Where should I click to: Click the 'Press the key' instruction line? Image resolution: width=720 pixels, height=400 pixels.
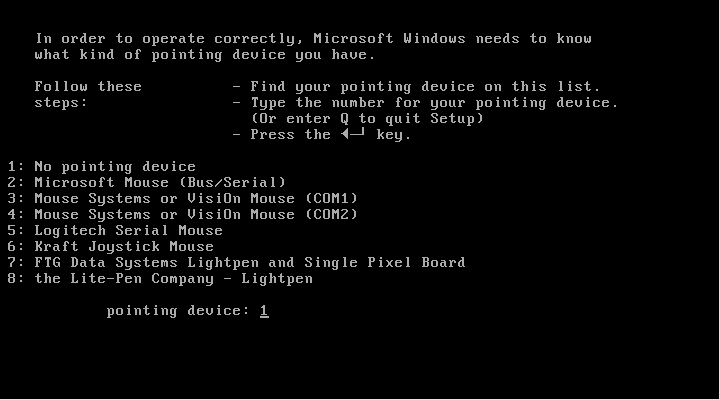(331, 135)
